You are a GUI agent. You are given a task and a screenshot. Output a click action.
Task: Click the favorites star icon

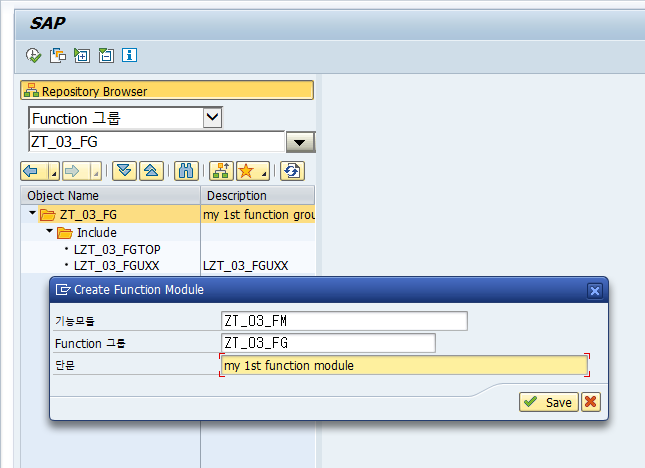click(248, 171)
